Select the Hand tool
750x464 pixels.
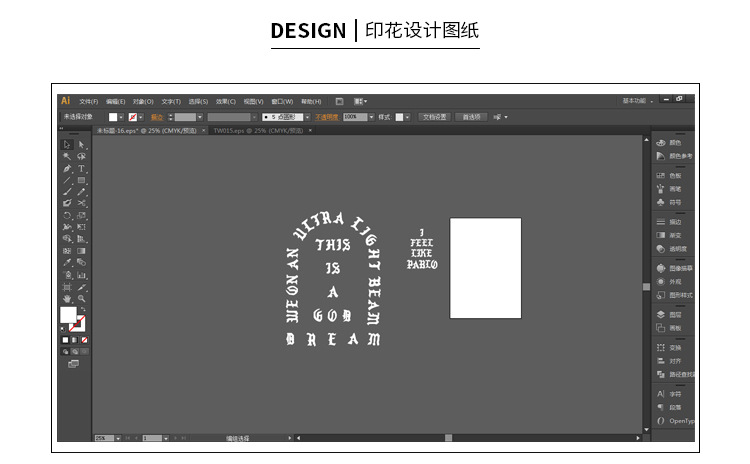coord(67,298)
